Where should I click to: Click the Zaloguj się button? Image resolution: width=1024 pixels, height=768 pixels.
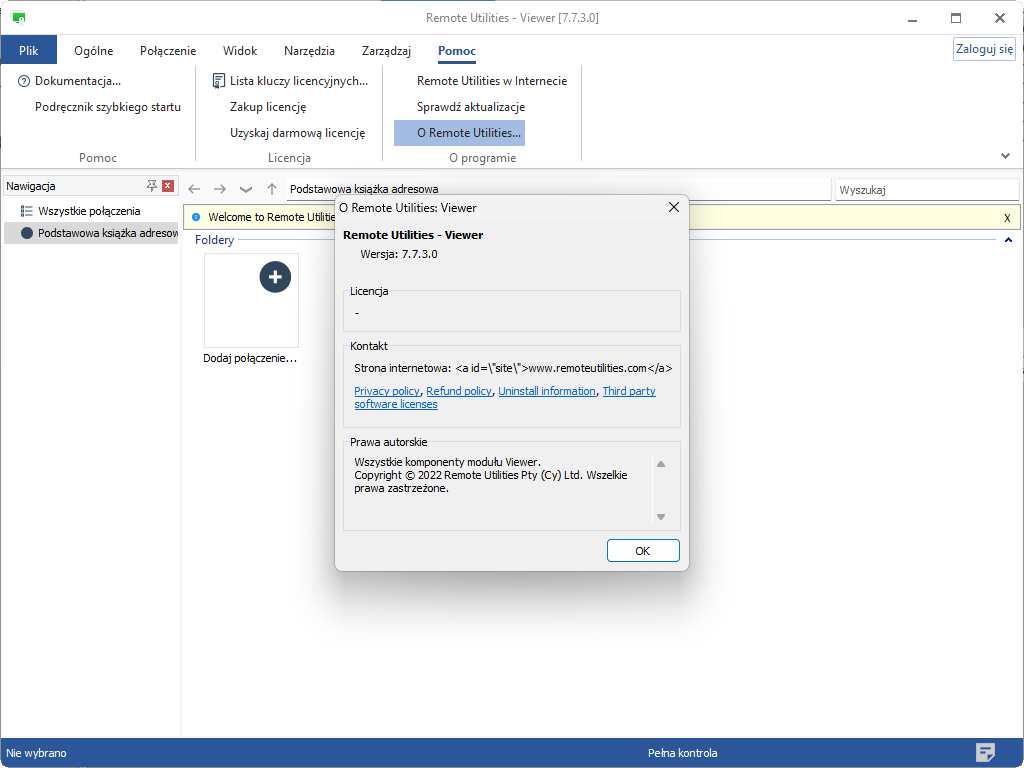pyautogui.click(x=984, y=49)
